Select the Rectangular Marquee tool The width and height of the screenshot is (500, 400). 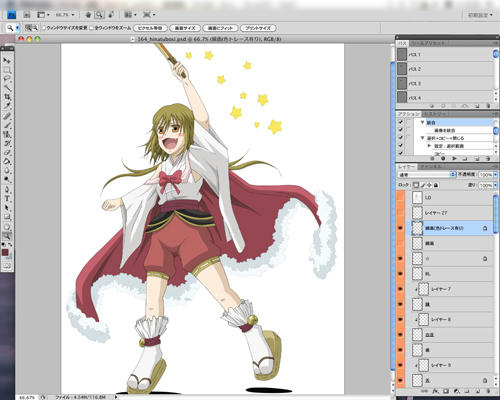tap(7, 70)
